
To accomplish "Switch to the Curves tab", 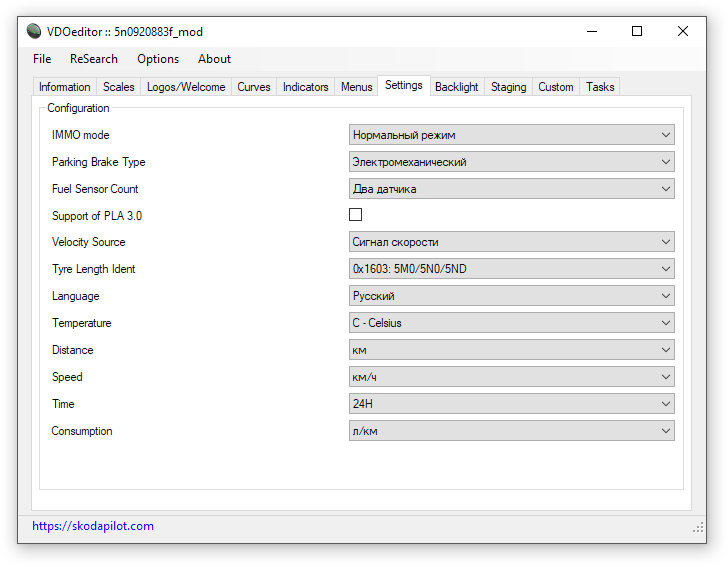I will tap(254, 87).
